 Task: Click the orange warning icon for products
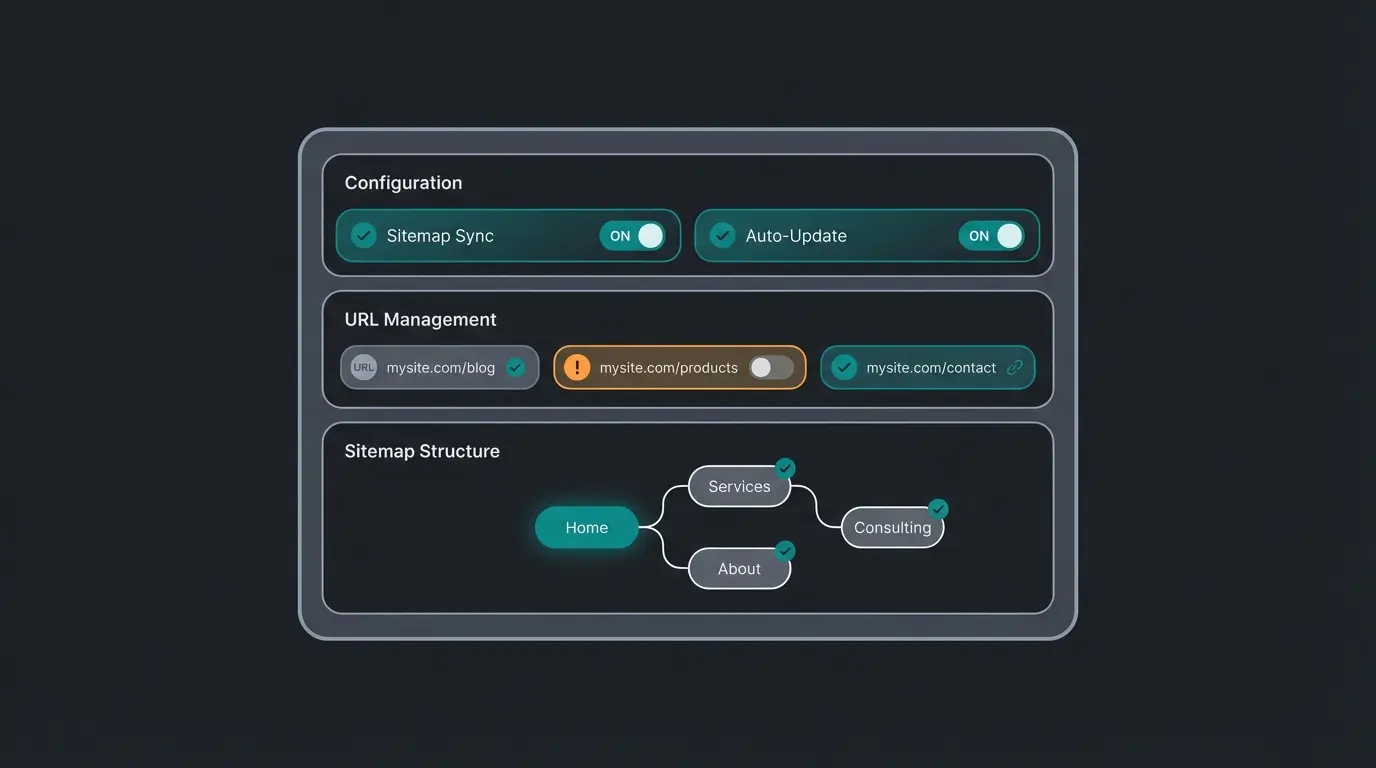(577, 367)
